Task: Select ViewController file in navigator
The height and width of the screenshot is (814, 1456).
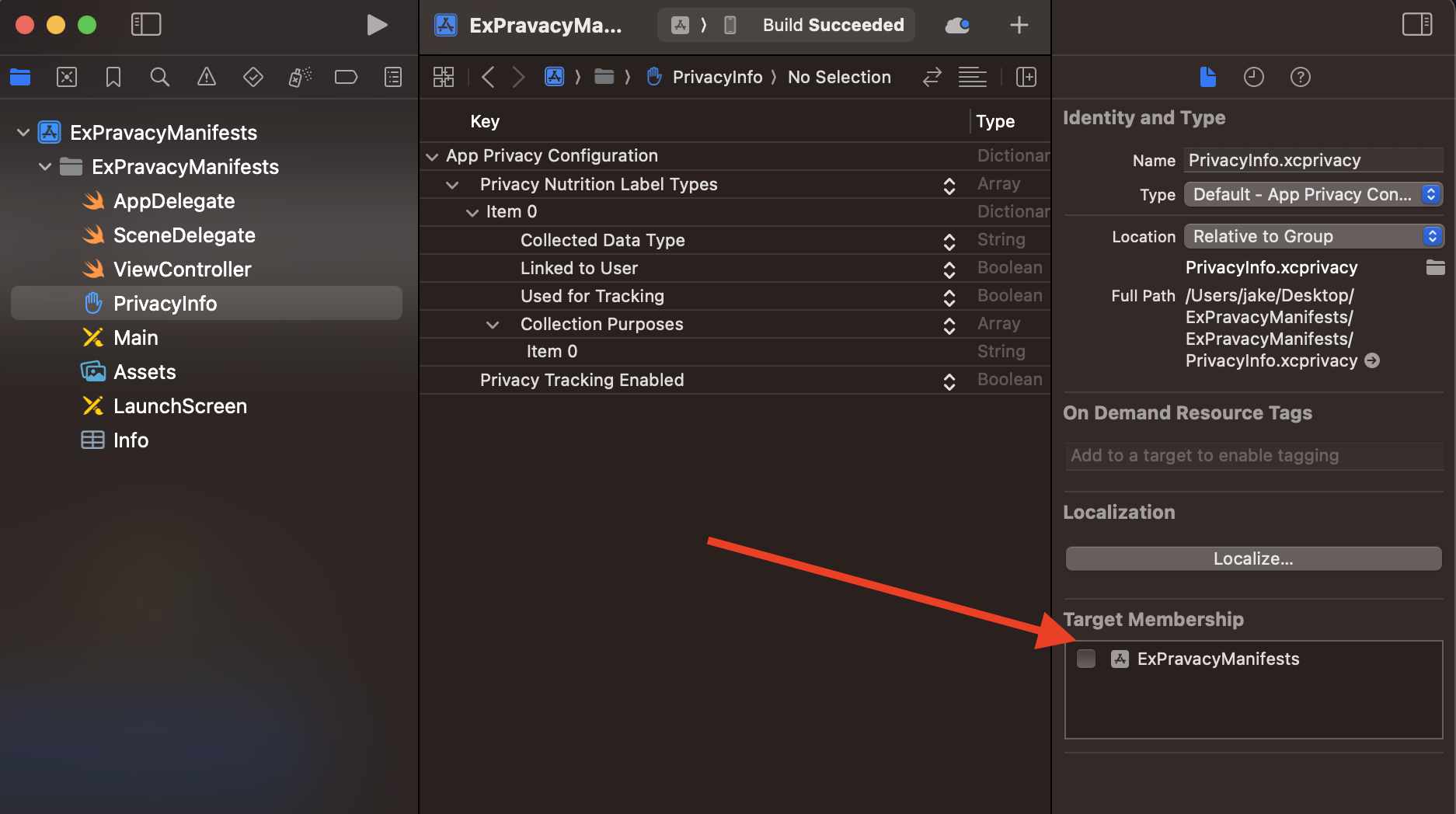Action: pos(183,270)
